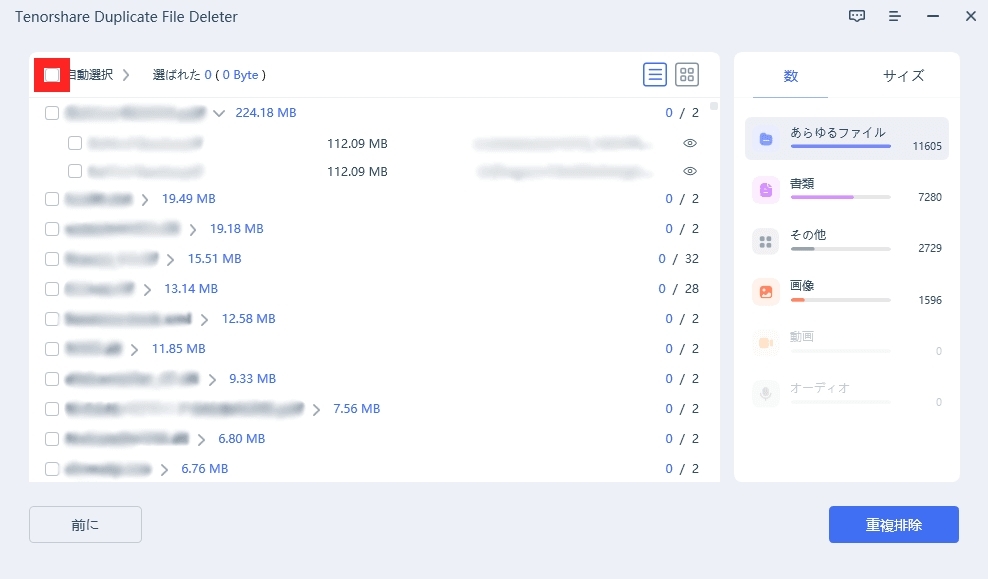
Task: Check the 6.80 MB group checkbox
Action: coord(52,439)
